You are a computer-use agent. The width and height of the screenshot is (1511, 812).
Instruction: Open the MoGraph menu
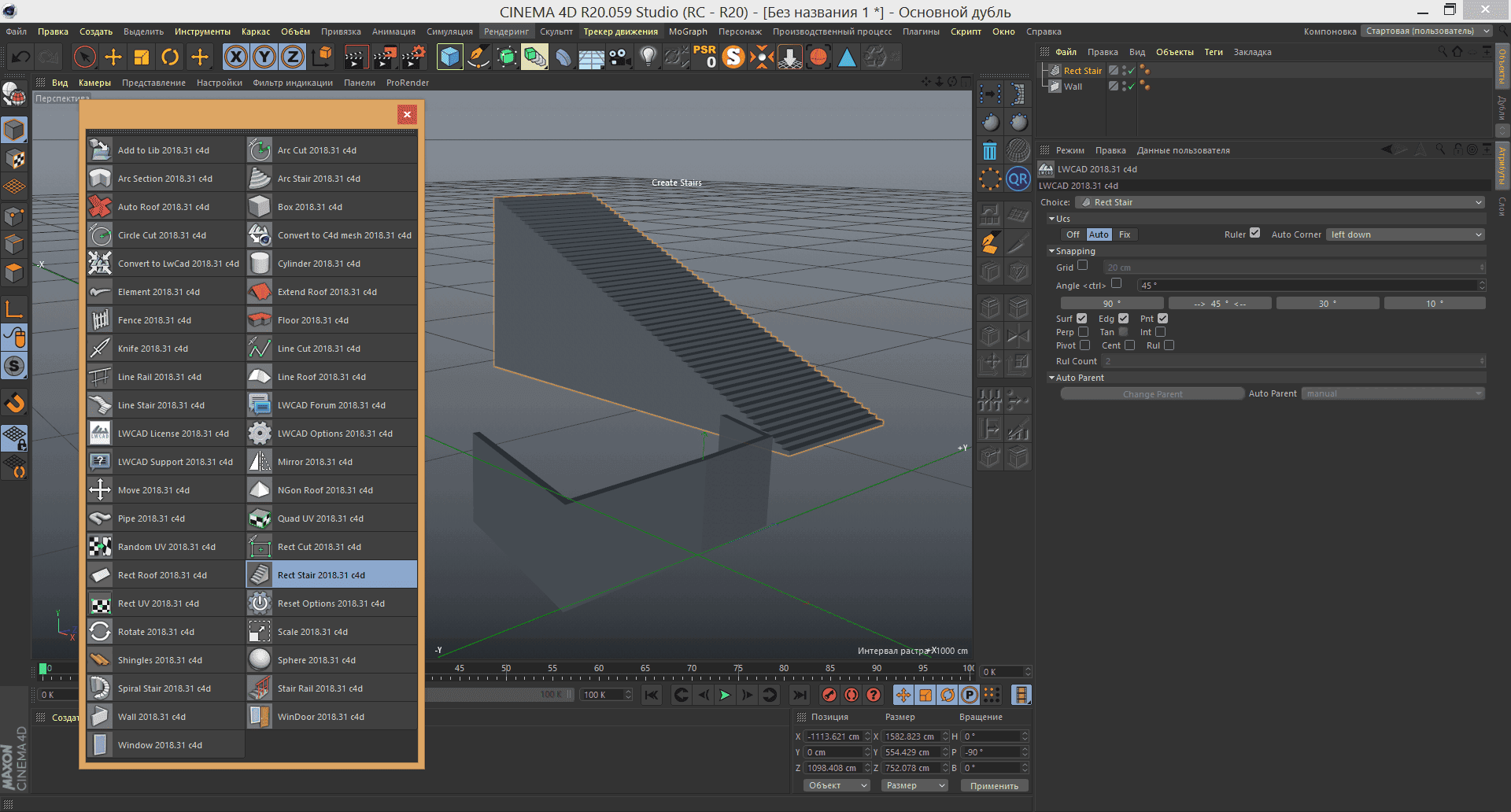[x=688, y=31]
